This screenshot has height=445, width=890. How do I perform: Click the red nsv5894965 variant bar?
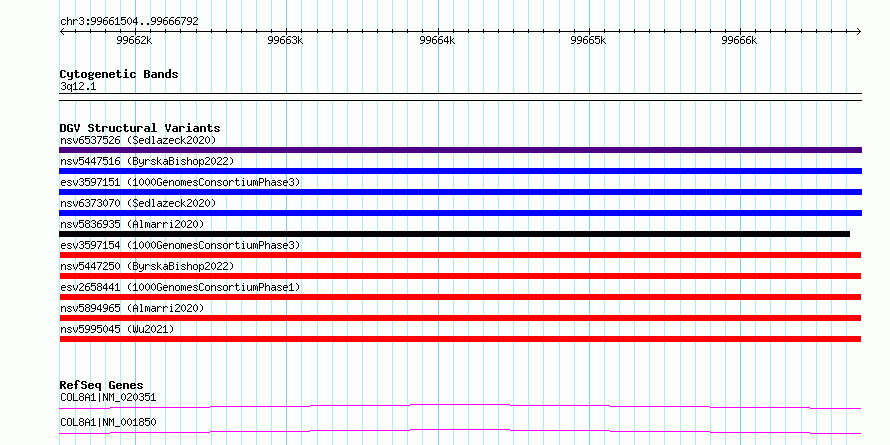tap(460, 318)
